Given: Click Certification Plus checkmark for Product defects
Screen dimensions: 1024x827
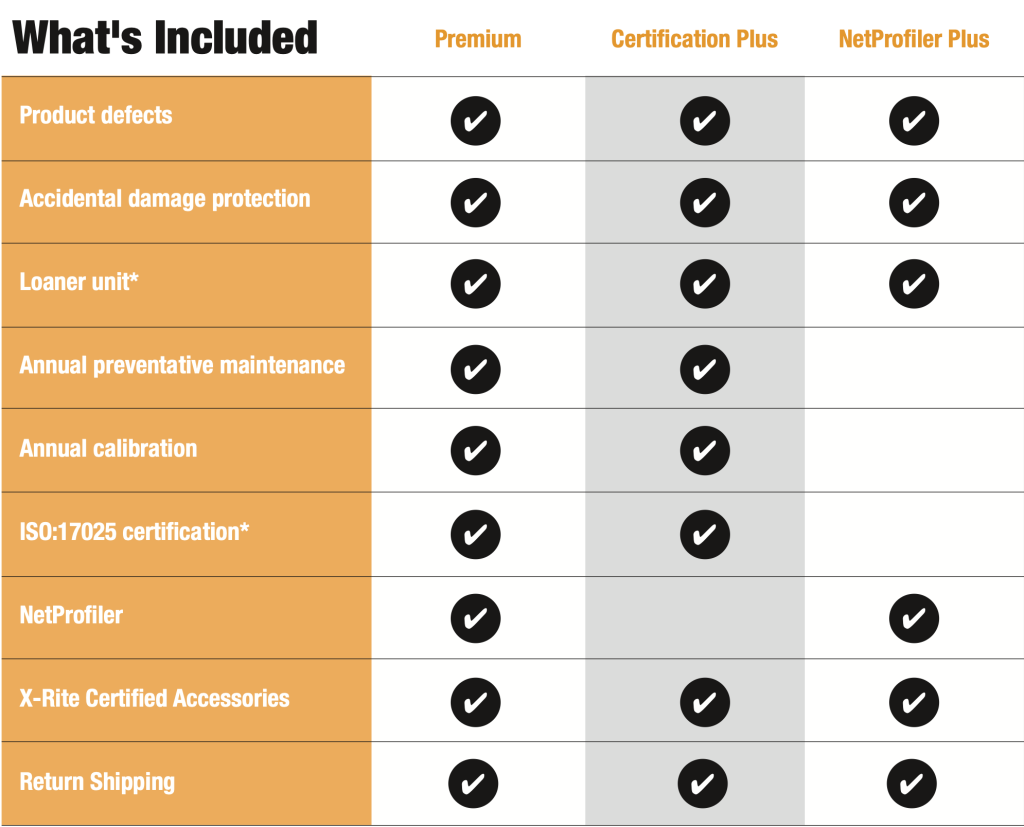Looking at the screenshot, I should (704, 121).
